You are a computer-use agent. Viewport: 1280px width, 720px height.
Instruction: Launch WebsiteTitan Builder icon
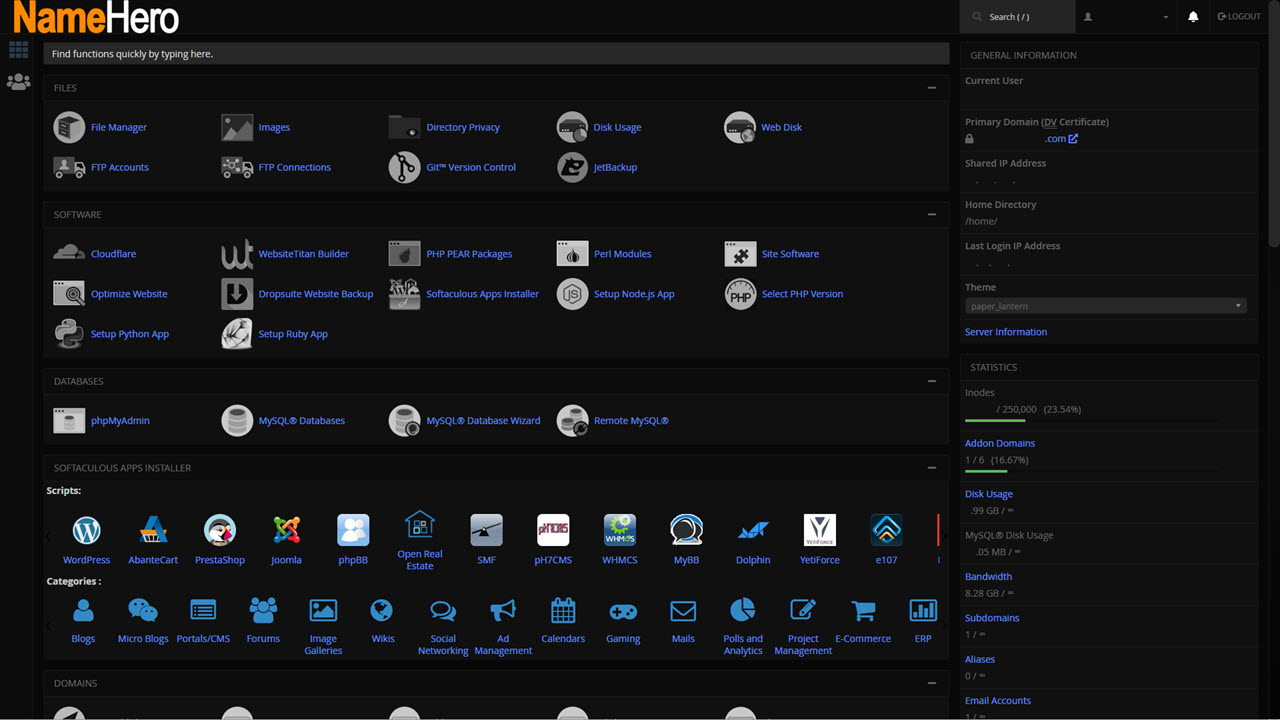pos(237,254)
